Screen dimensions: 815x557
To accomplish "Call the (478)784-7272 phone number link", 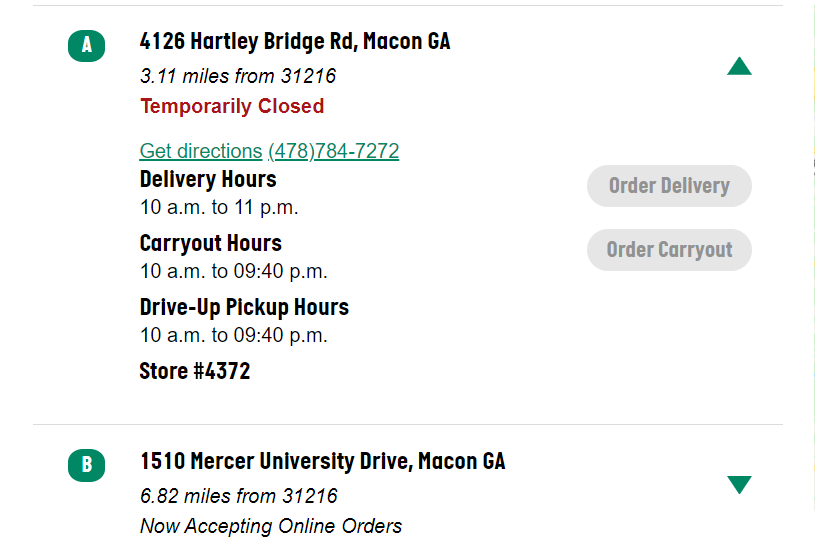I will point(333,151).
